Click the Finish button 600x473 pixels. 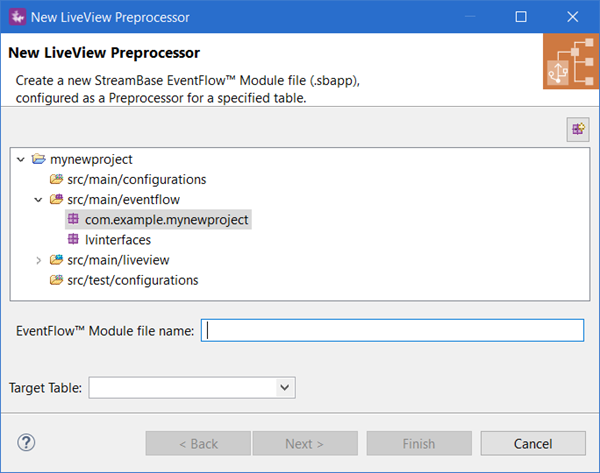coord(419,443)
